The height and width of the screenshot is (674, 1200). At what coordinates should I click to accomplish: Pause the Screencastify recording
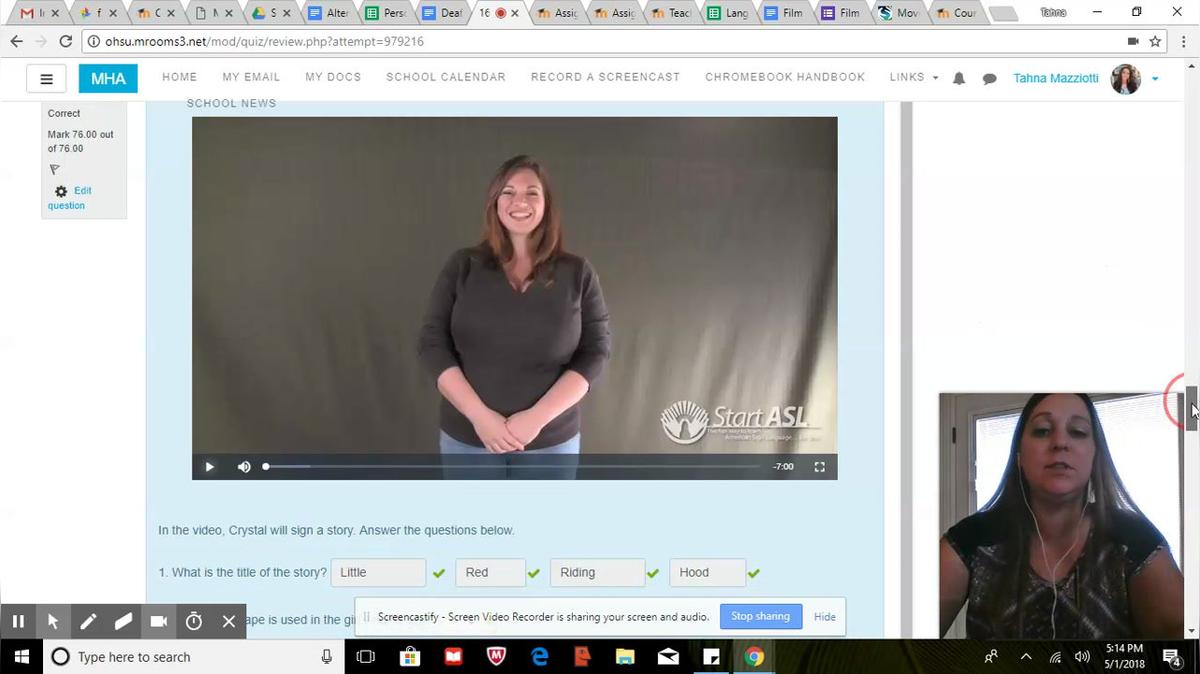[x=18, y=621]
